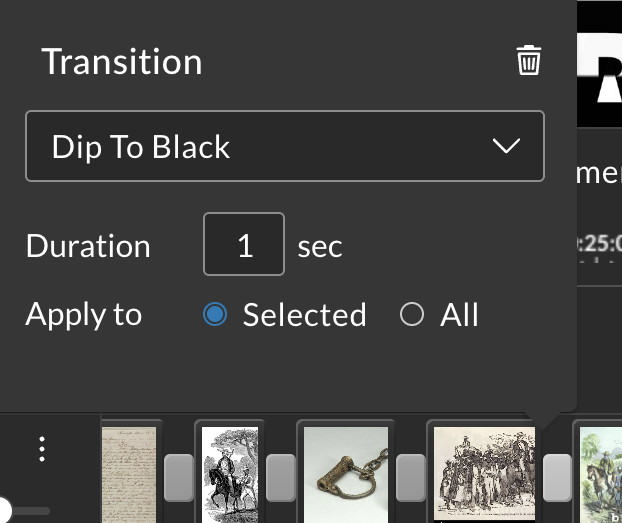Screen dimensions: 622x523
Task: Open the three-dot timeline options menu
Action: [x=42, y=449]
